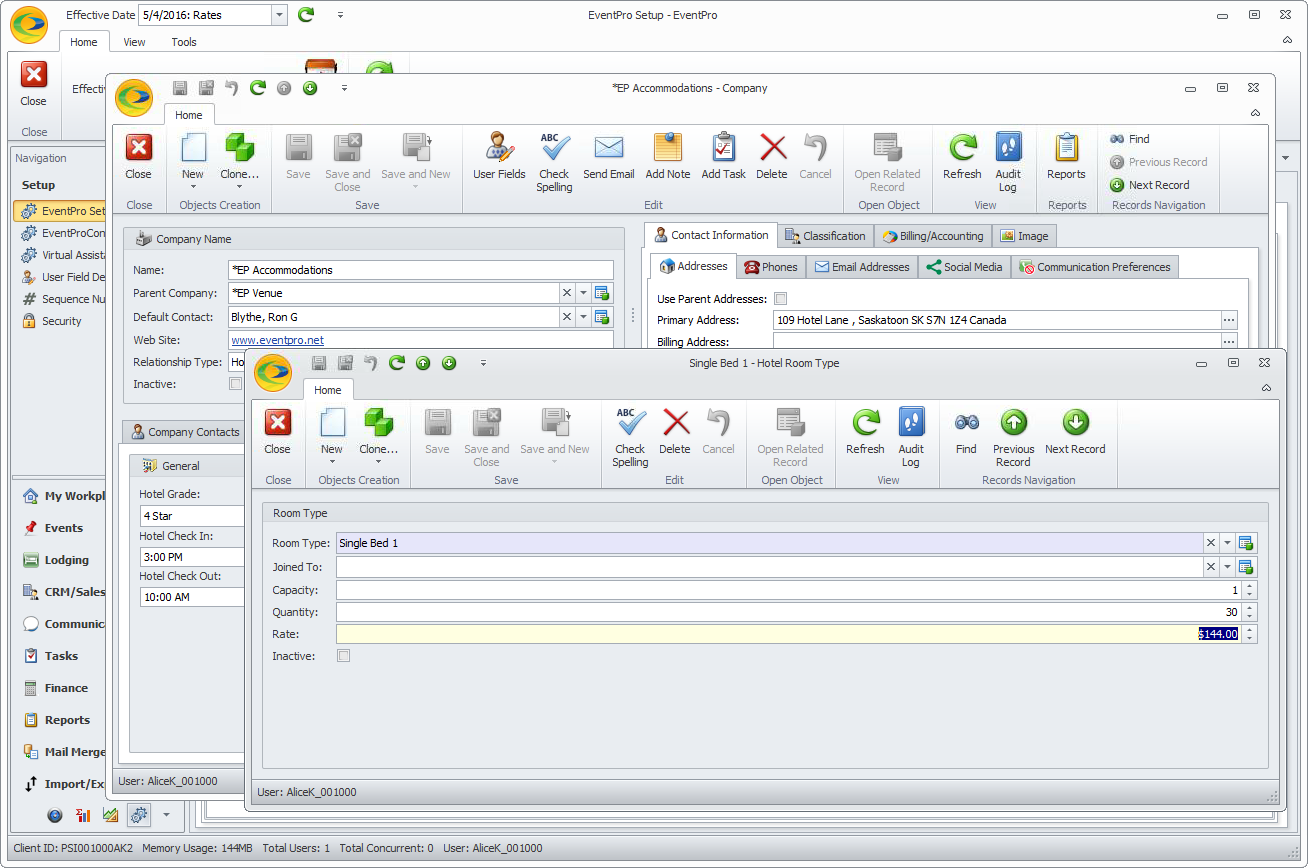1308x868 pixels.
Task: Open Audit Log in Hotel Room Type window
Action: point(911,437)
